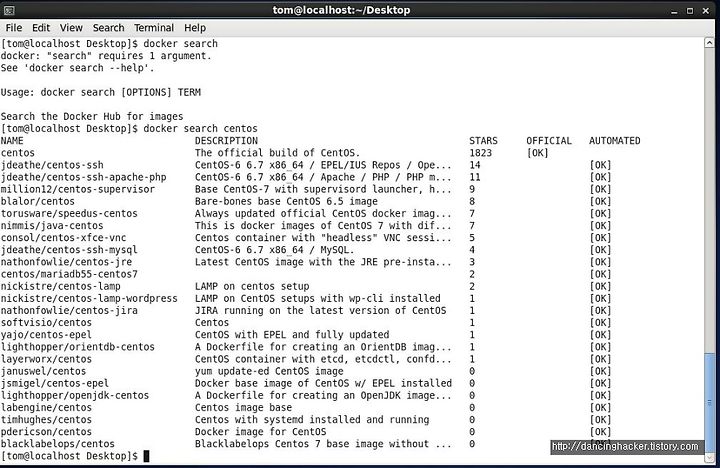Open the Search menu
Viewport: 720px width, 468px height.
tap(108, 28)
